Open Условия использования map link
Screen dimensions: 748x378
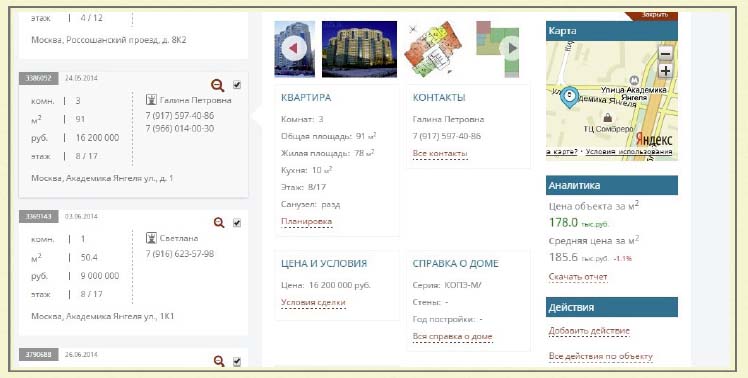click(629, 152)
